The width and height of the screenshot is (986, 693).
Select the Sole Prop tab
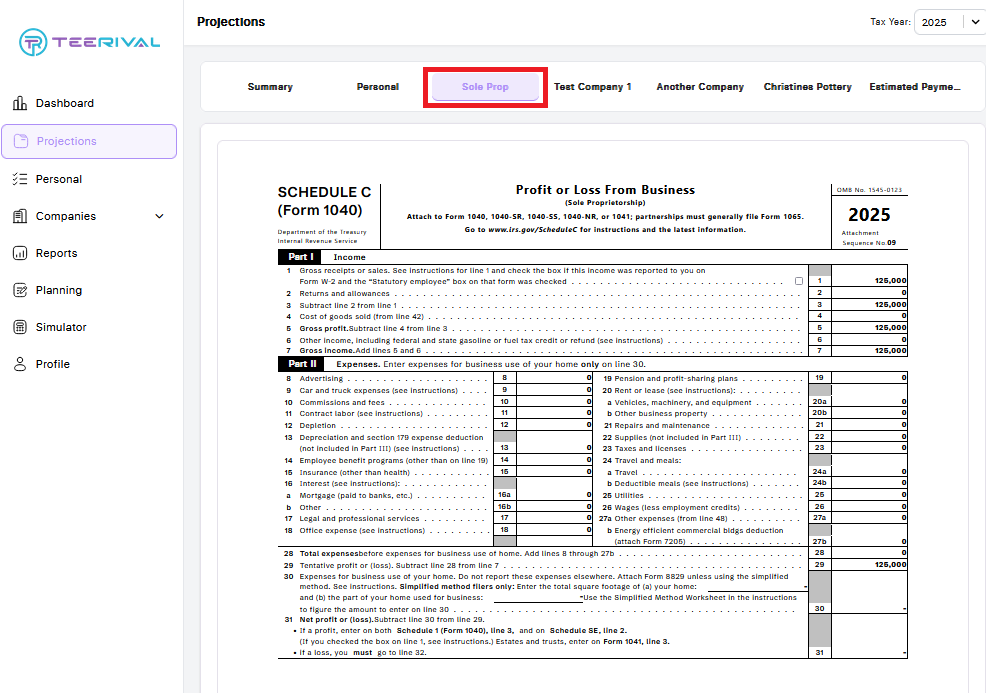485,87
